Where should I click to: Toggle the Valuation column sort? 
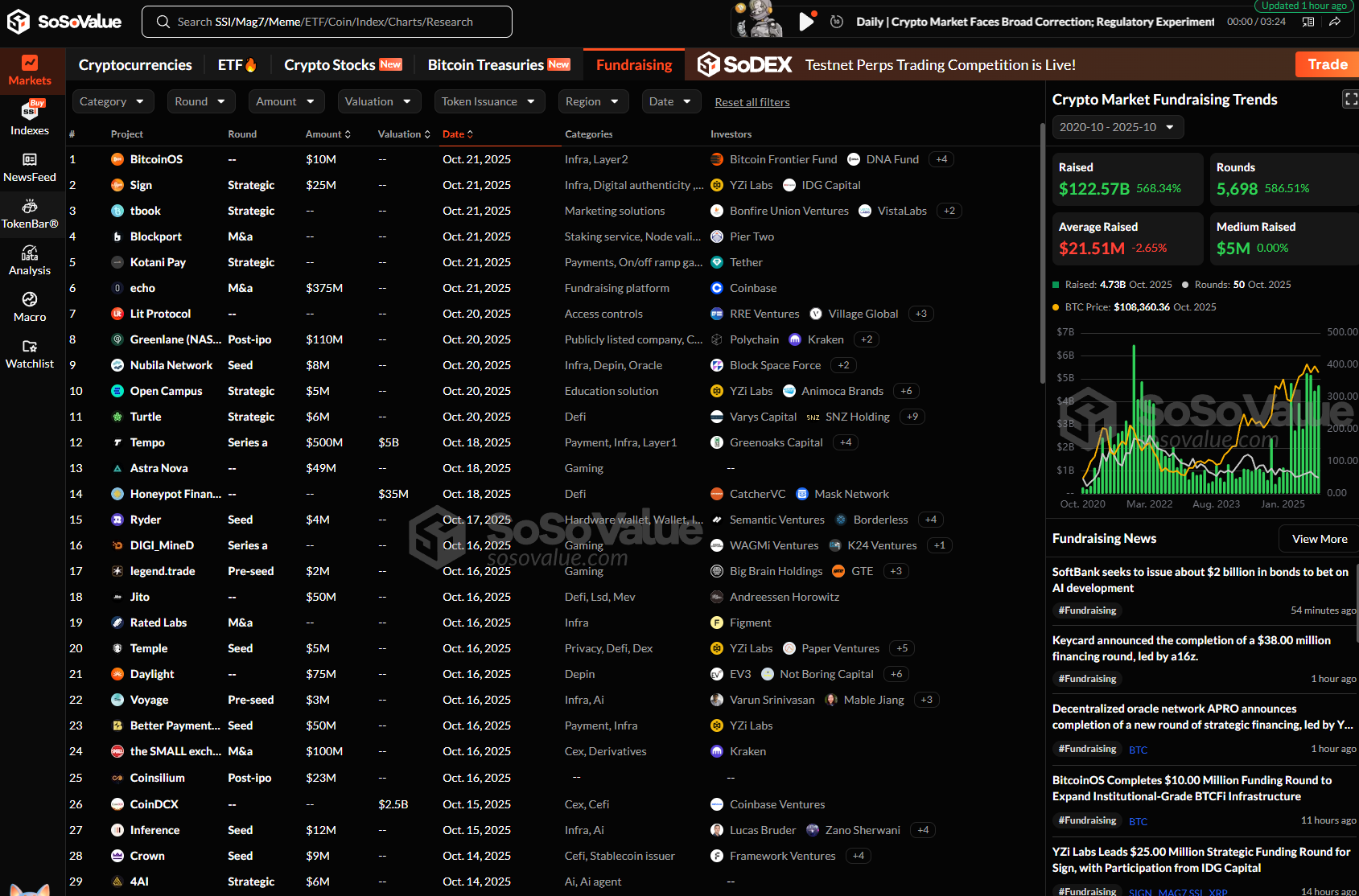(x=404, y=134)
